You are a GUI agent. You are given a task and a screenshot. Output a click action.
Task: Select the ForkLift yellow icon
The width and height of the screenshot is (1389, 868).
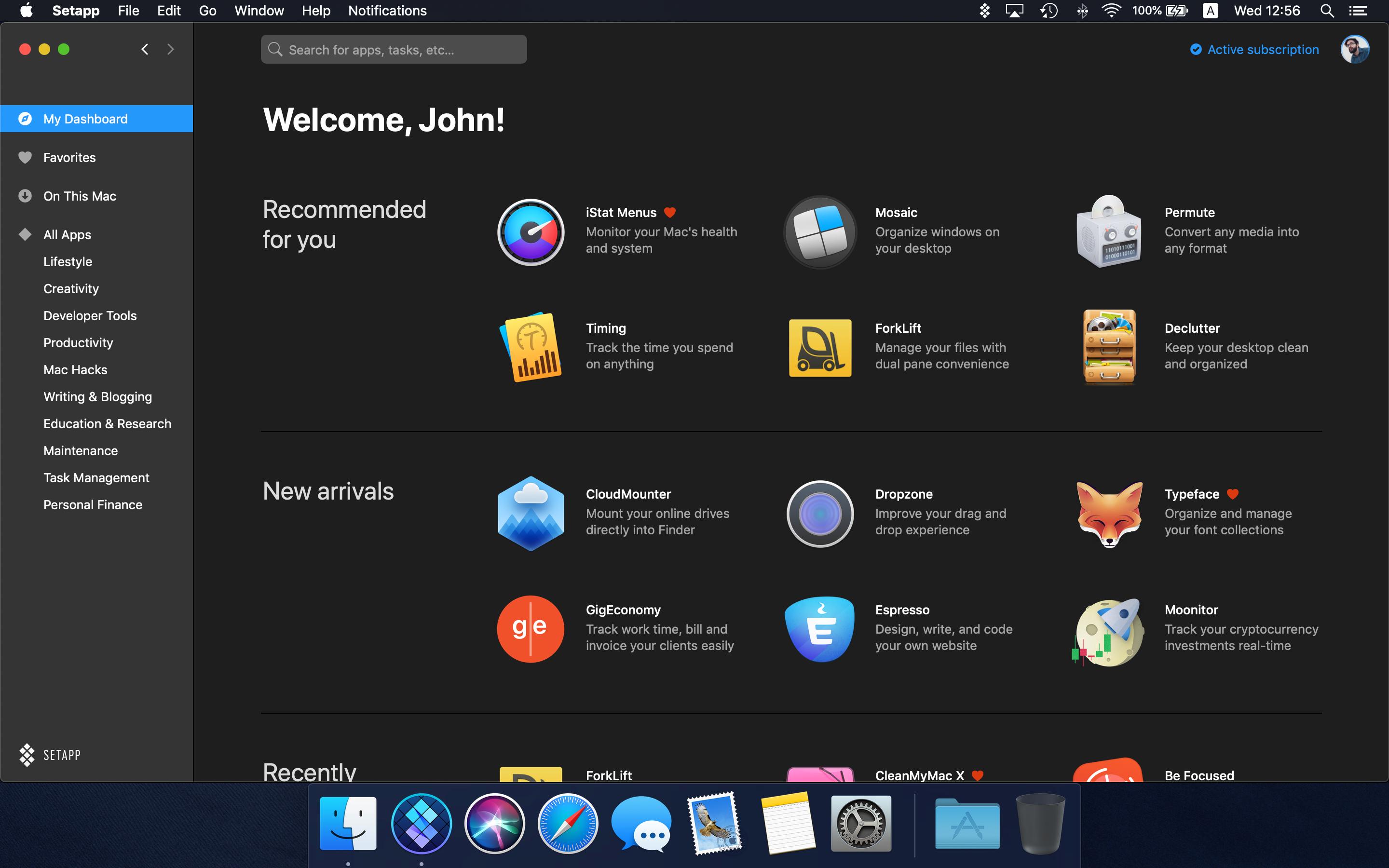(x=819, y=348)
